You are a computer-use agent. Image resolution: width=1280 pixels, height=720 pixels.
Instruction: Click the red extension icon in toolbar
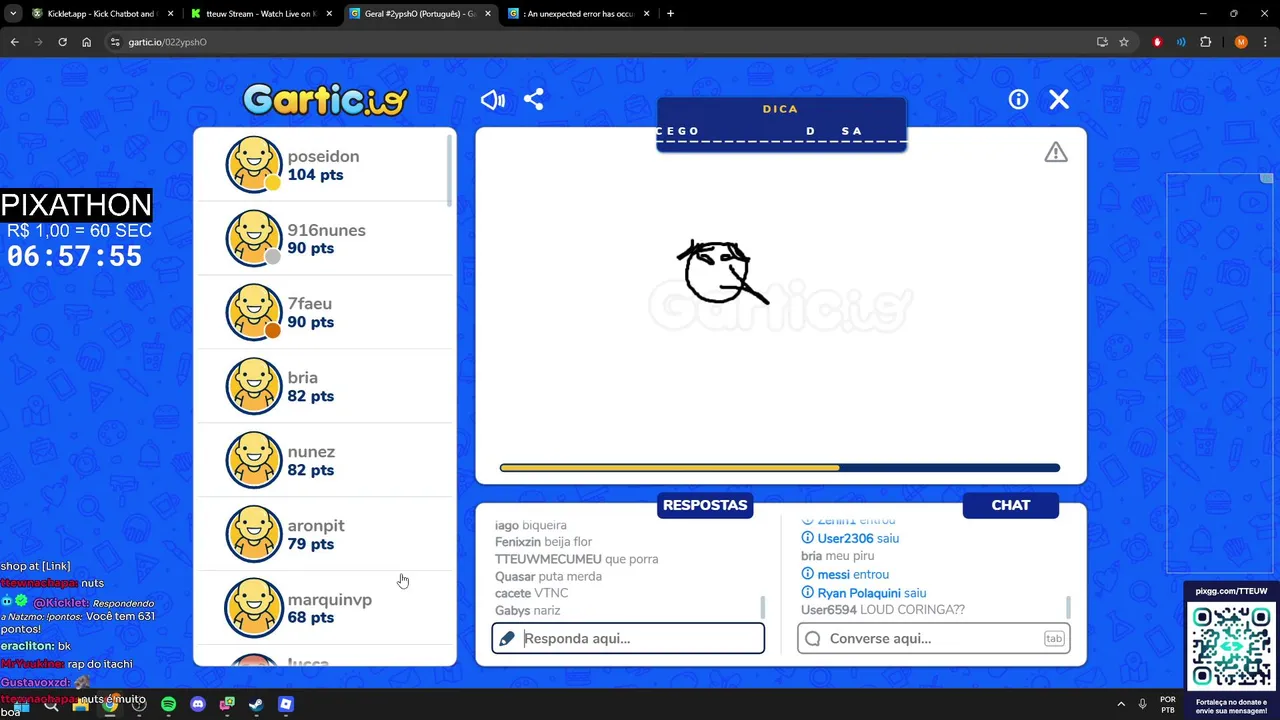[x=1157, y=42]
